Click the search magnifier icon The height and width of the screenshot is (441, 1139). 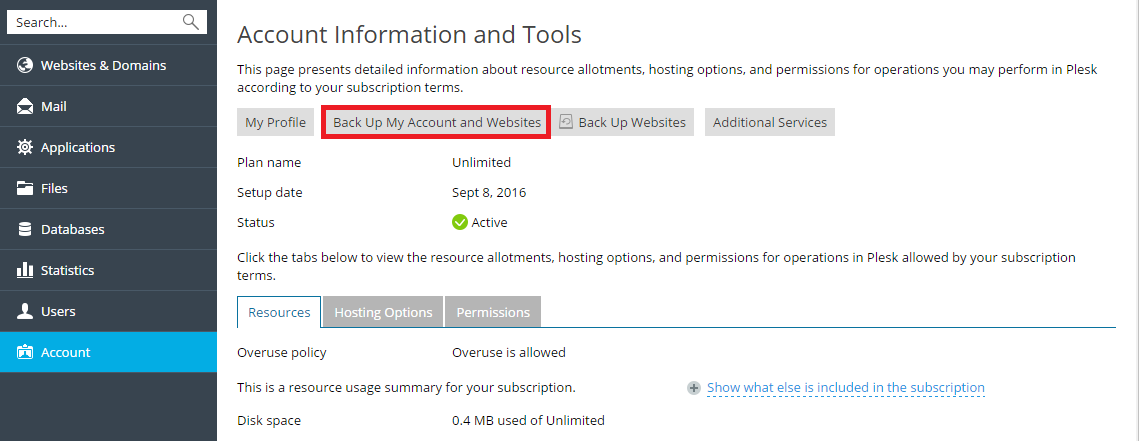191,22
